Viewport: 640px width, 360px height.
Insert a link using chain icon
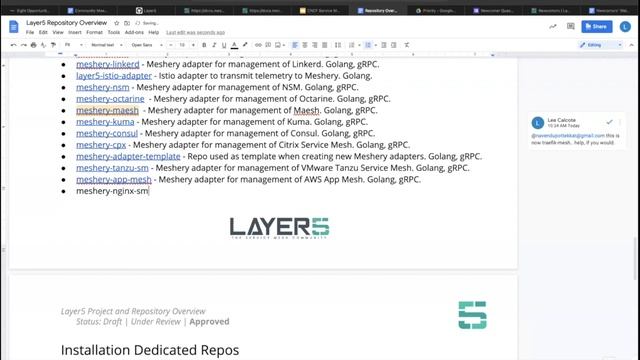(x=258, y=45)
